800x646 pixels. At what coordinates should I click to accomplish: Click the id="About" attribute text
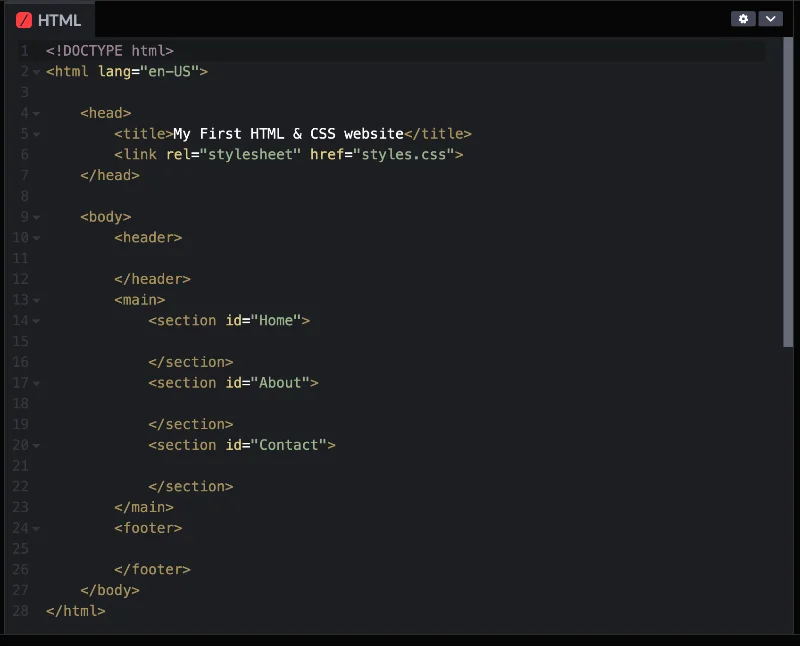coord(268,383)
